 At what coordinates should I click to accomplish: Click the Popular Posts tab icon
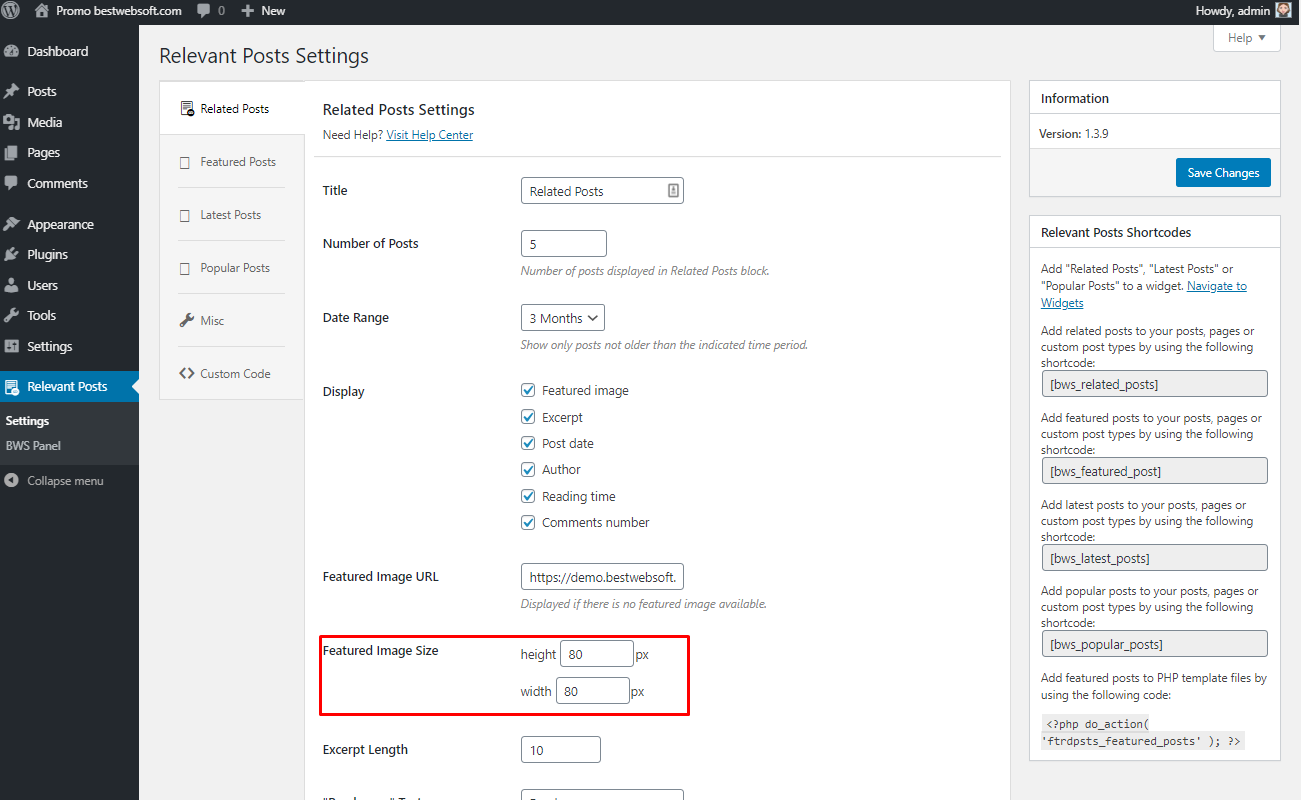click(x=184, y=269)
